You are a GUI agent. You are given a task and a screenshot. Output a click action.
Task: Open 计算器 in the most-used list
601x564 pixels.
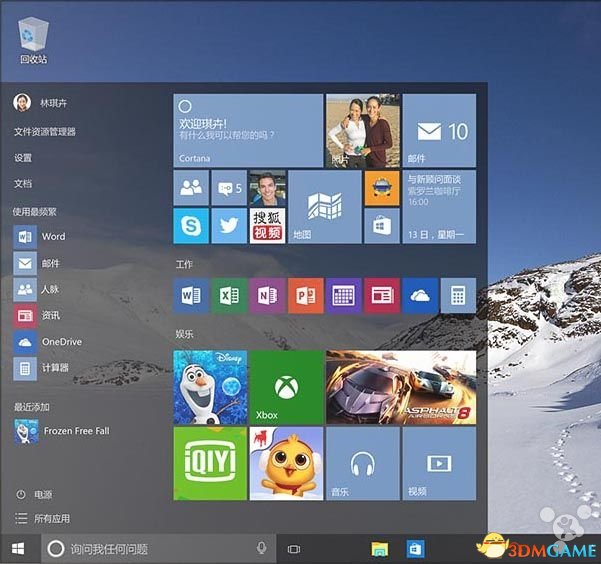click(41, 368)
